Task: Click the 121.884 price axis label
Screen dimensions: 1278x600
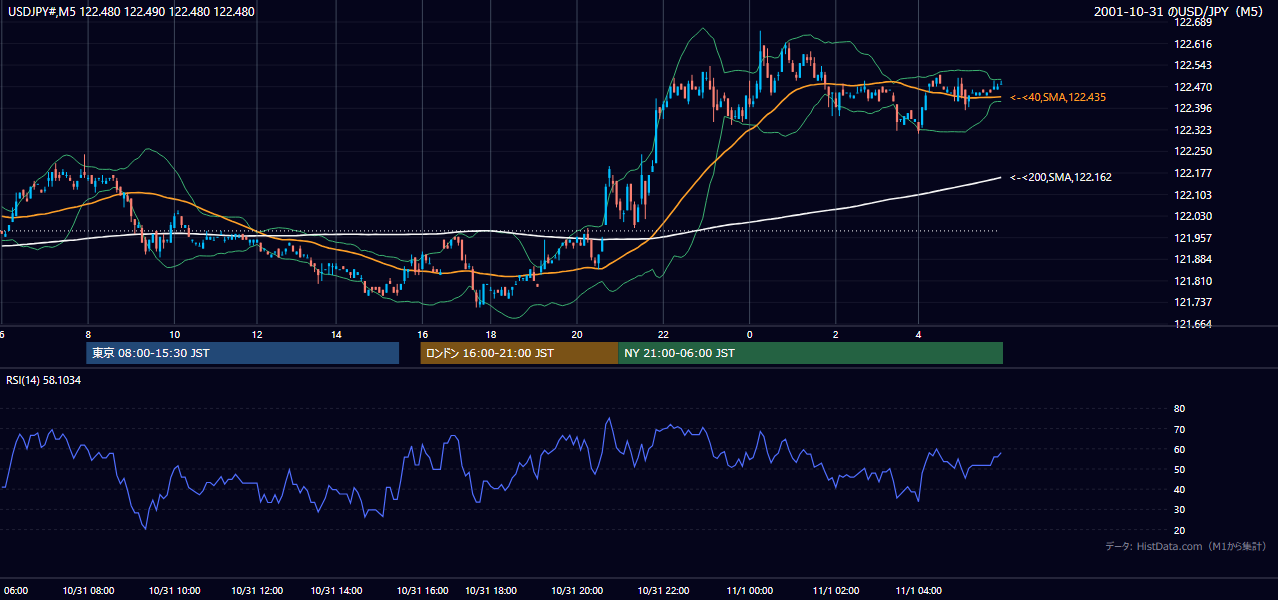Action: (x=1194, y=259)
